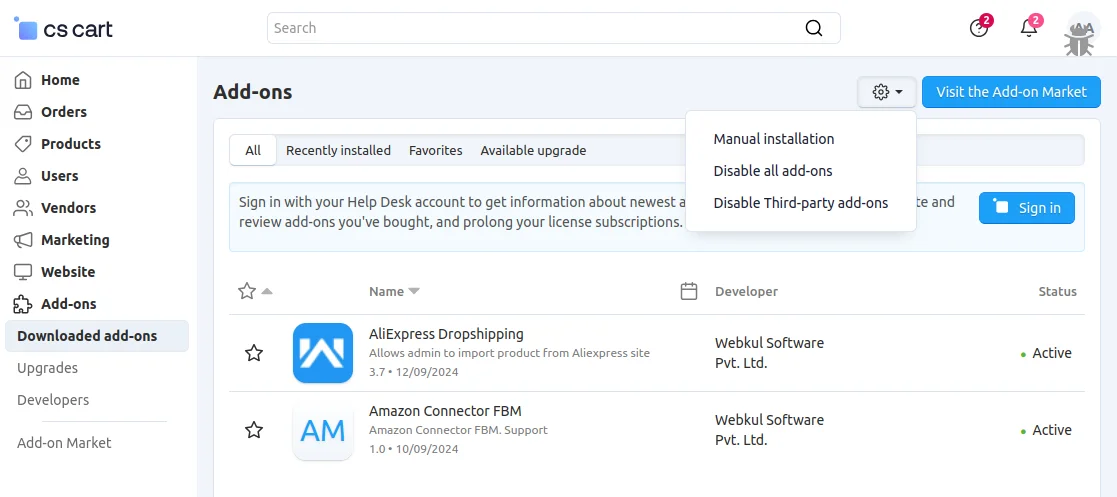The width and height of the screenshot is (1117, 497).
Task: Click the Marketing megaphone icon
Action: [x=22, y=240]
